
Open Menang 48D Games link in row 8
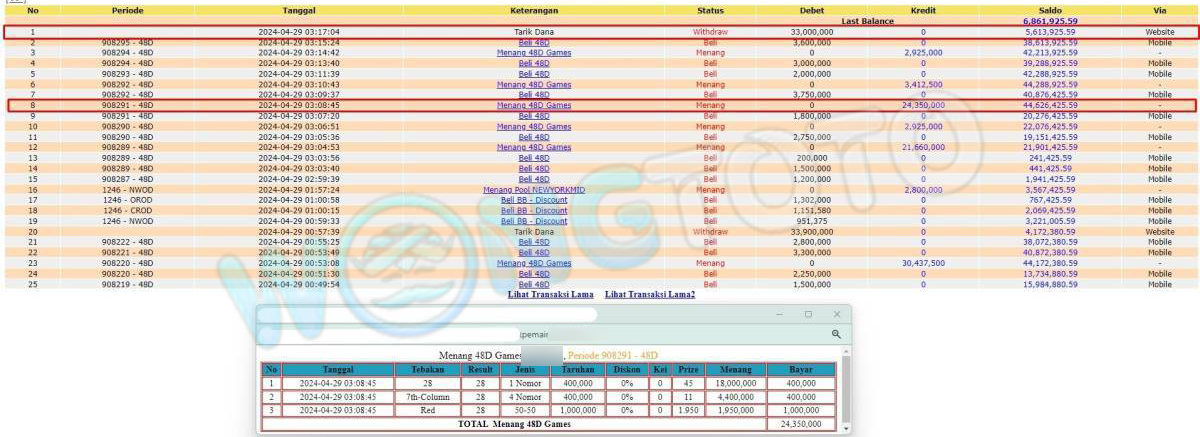[x=534, y=105]
